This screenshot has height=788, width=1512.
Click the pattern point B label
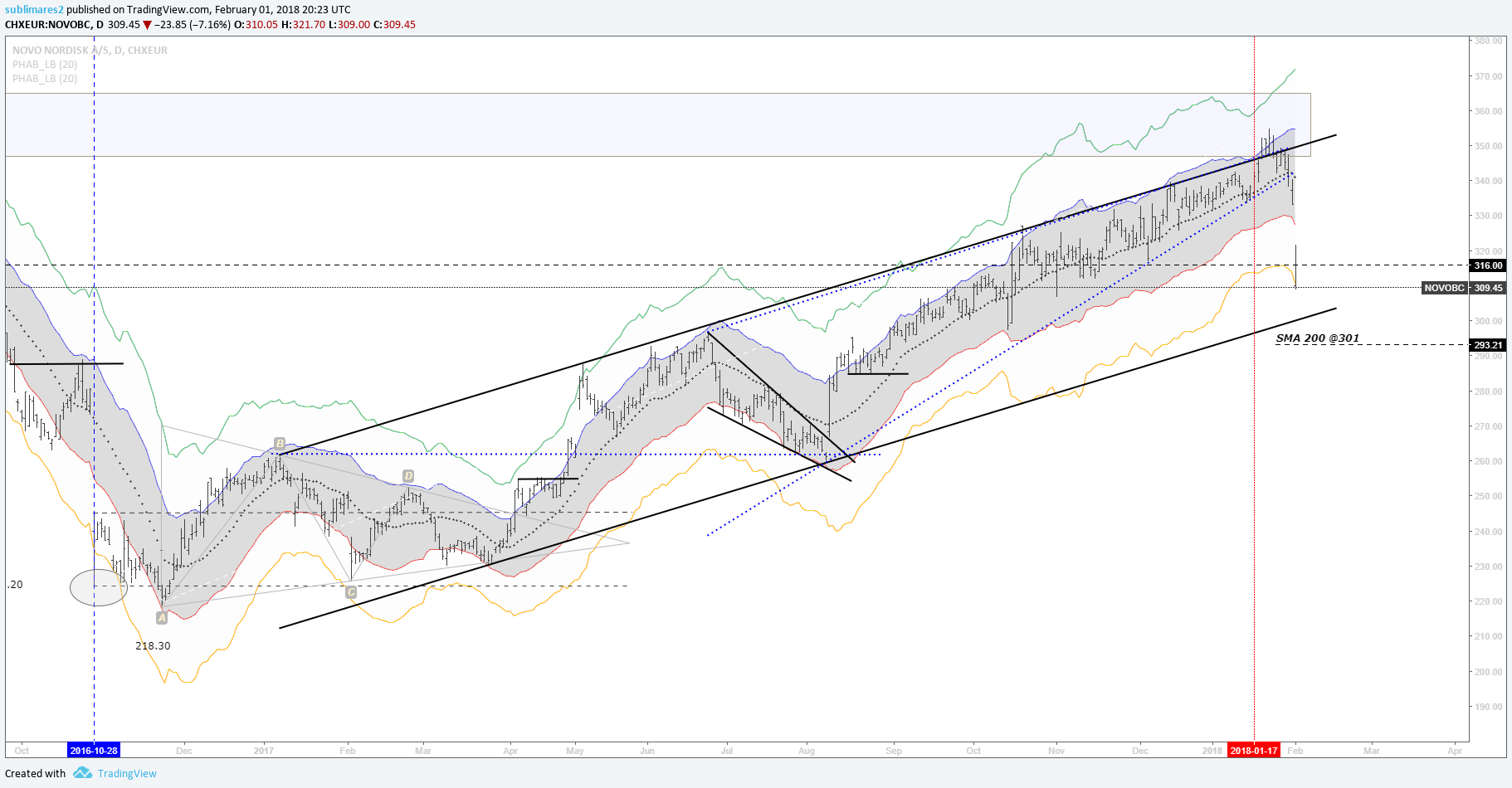pyautogui.click(x=280, y=443)
